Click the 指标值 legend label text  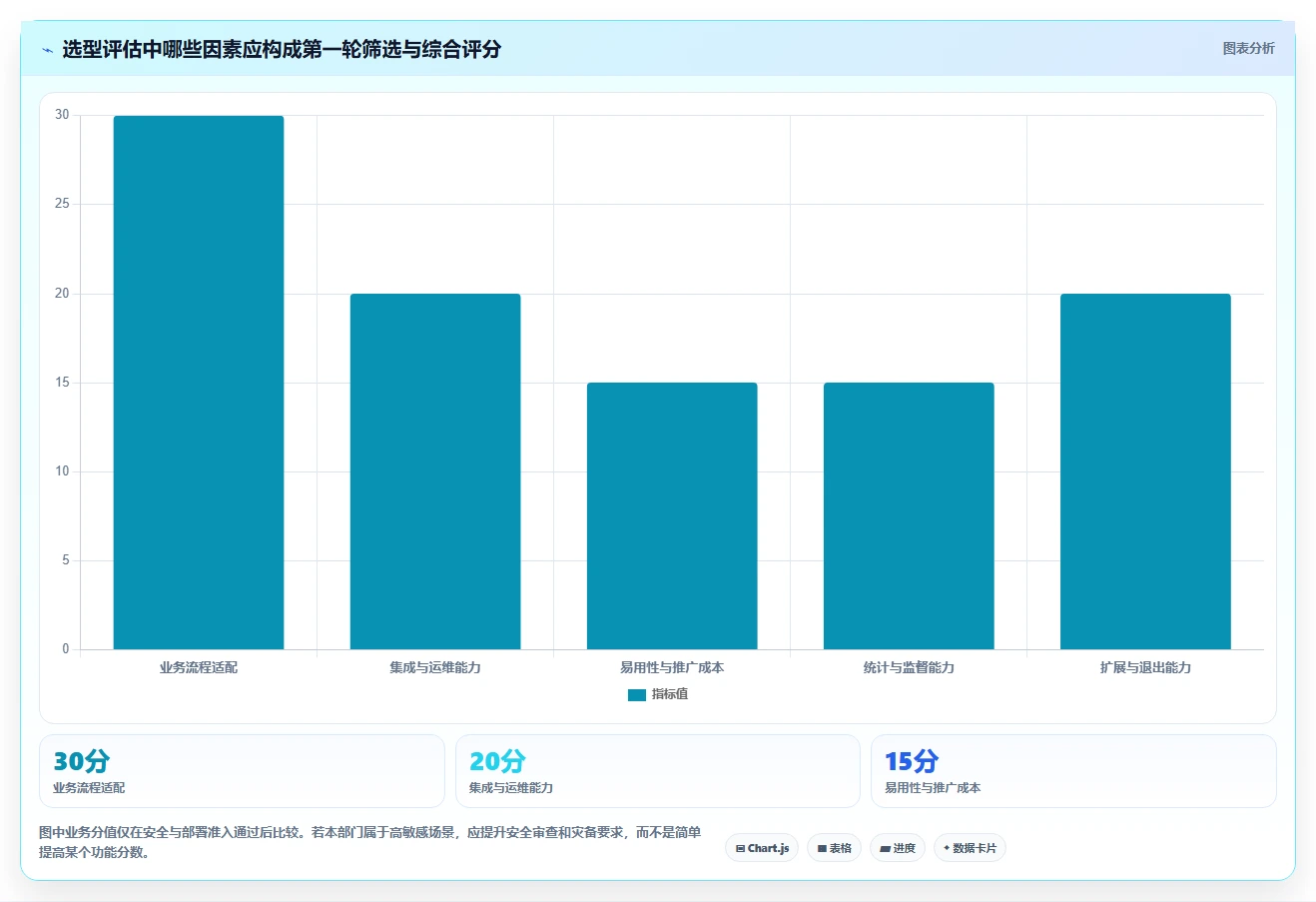tap(670, 694)
